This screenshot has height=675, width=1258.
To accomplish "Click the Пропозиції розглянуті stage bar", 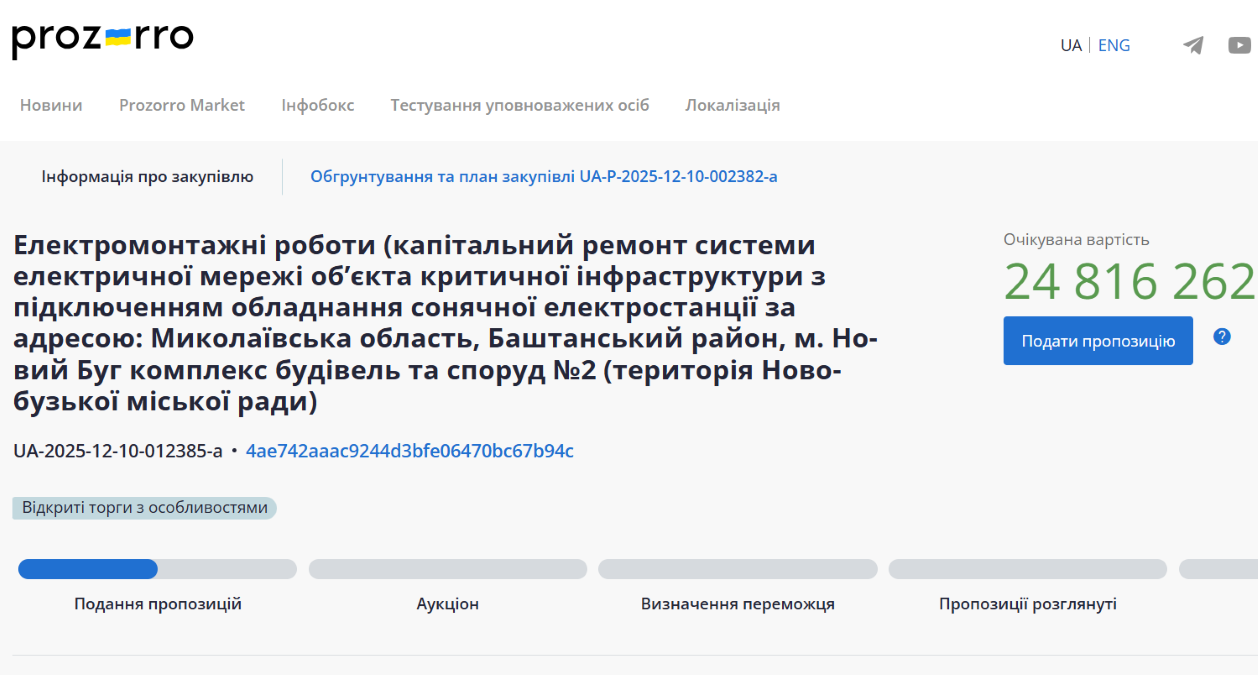I will point(1027,569).
